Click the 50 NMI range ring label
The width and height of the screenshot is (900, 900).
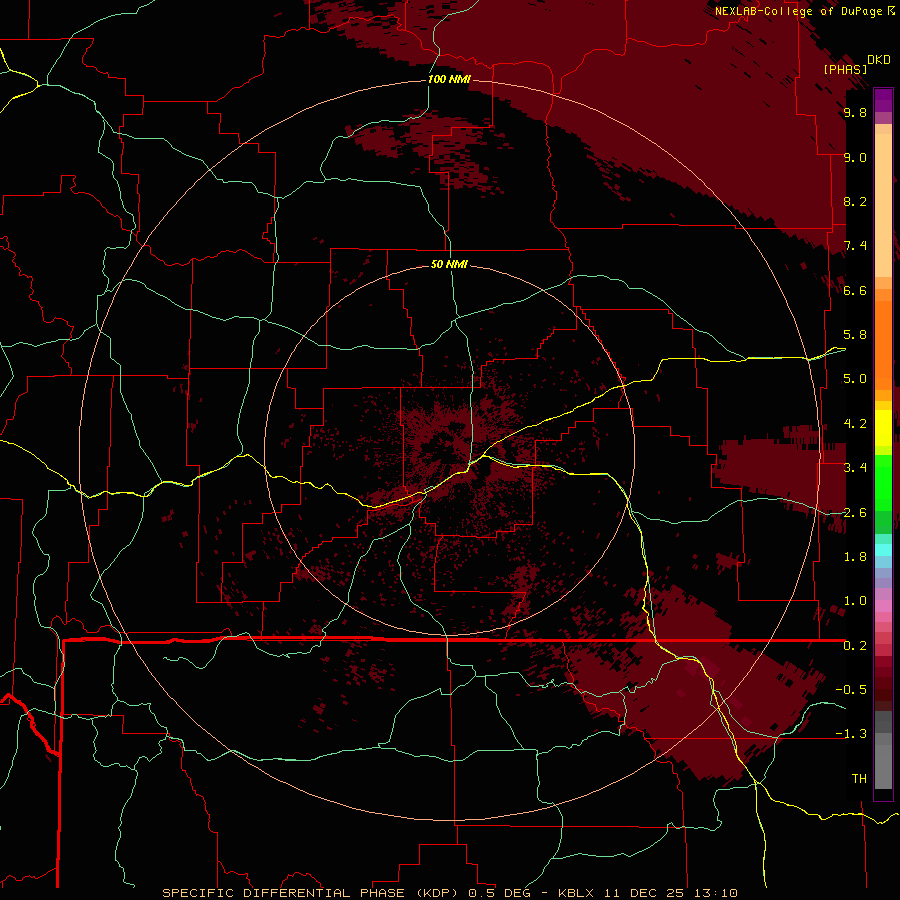coord(449,264)
